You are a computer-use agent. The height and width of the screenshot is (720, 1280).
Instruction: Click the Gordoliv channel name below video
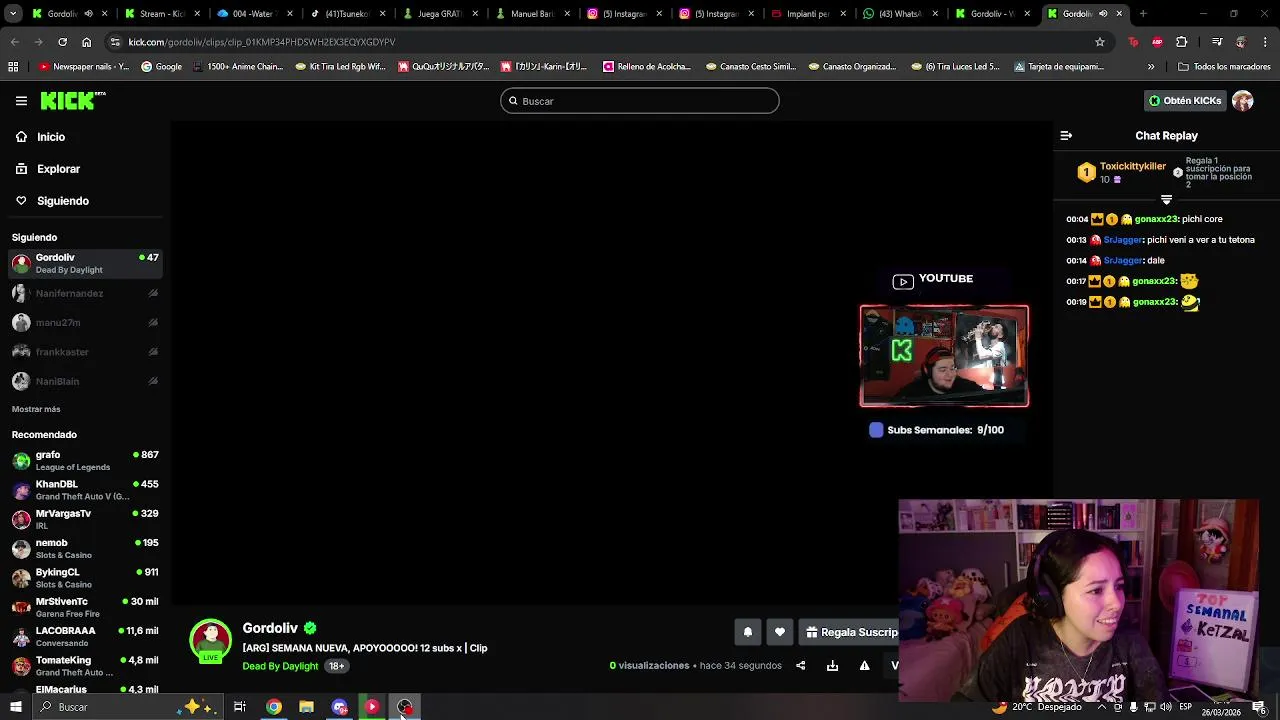coord(270,628)
